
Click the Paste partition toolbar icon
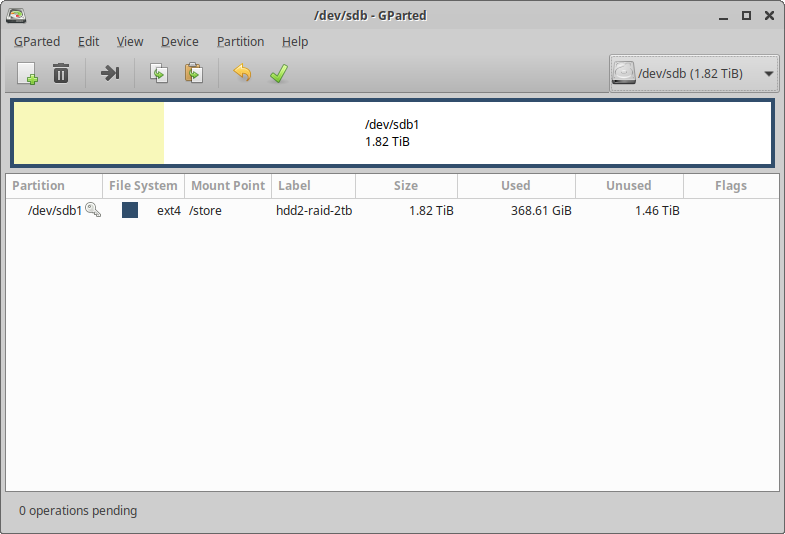(194, 74)
